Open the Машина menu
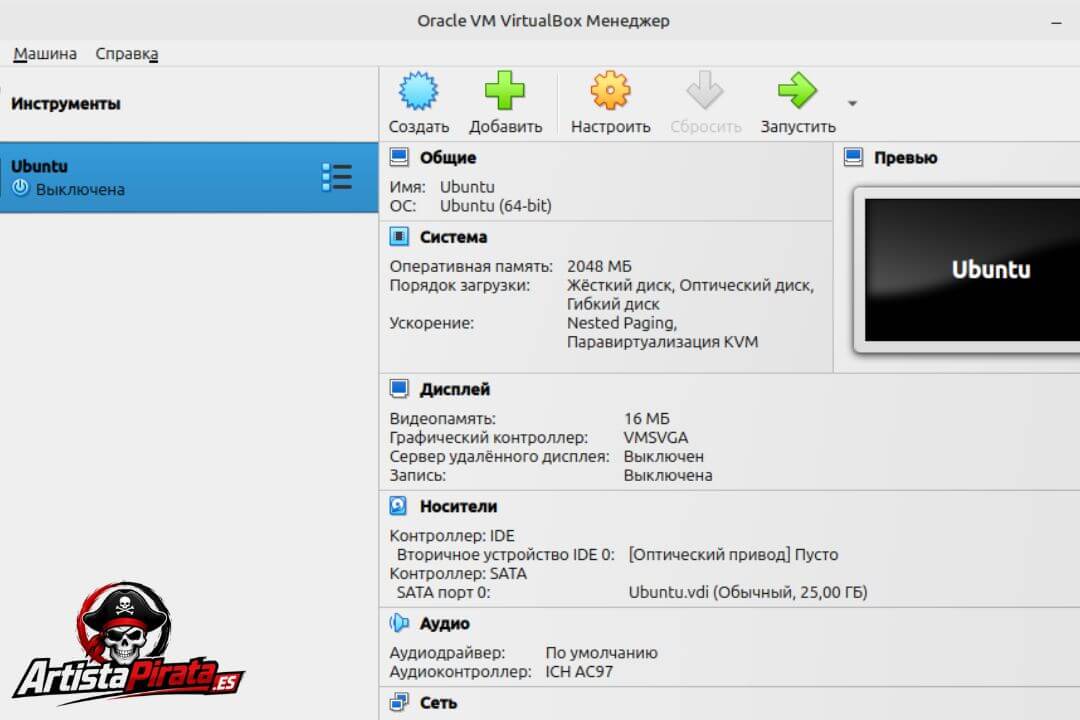 (45, 54)
